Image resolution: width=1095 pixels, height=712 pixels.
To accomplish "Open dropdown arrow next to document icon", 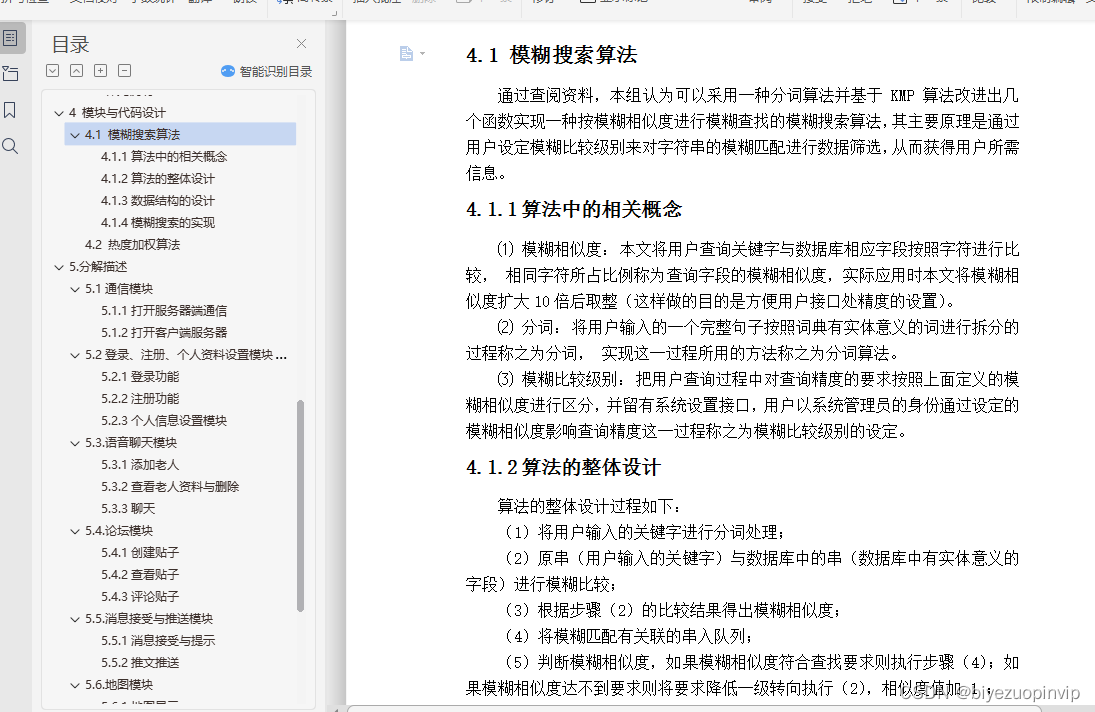I will [x=422, y=54].
